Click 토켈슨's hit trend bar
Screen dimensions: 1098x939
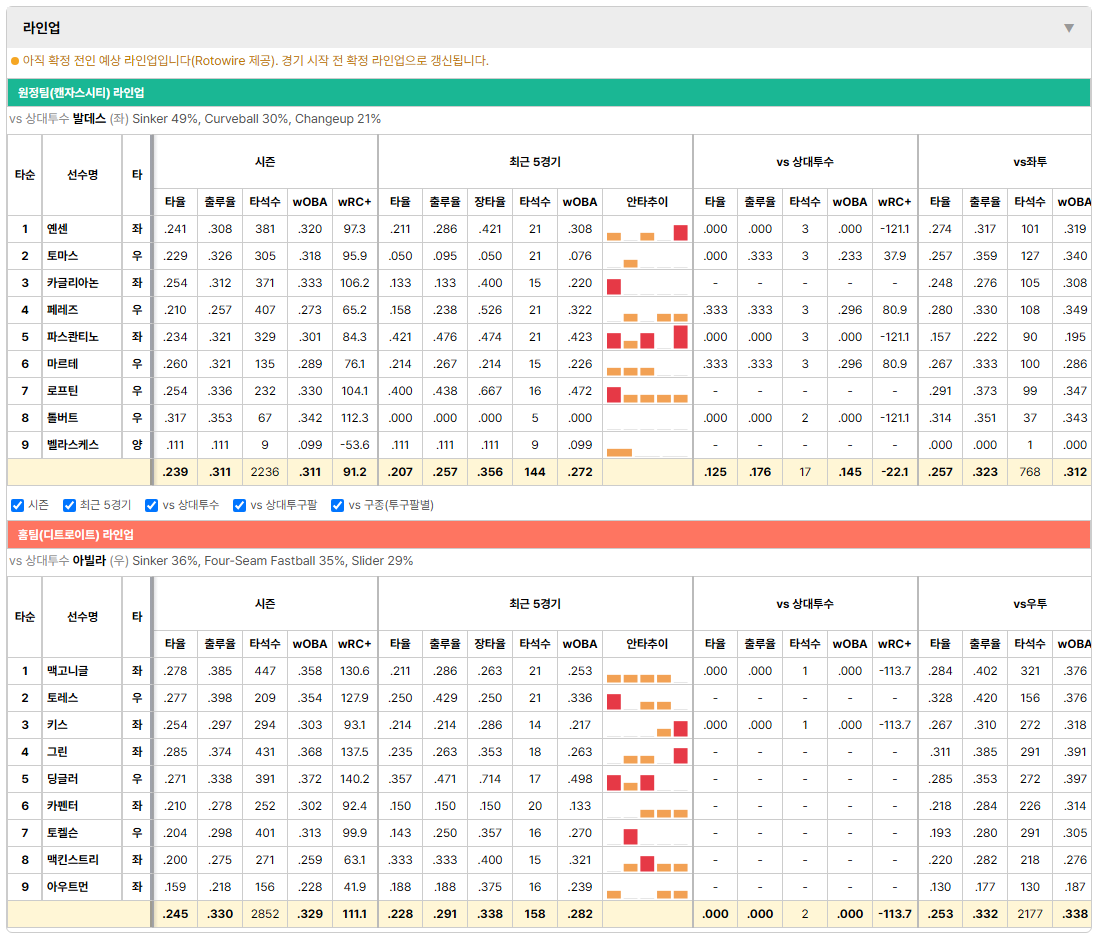[630, 837]
